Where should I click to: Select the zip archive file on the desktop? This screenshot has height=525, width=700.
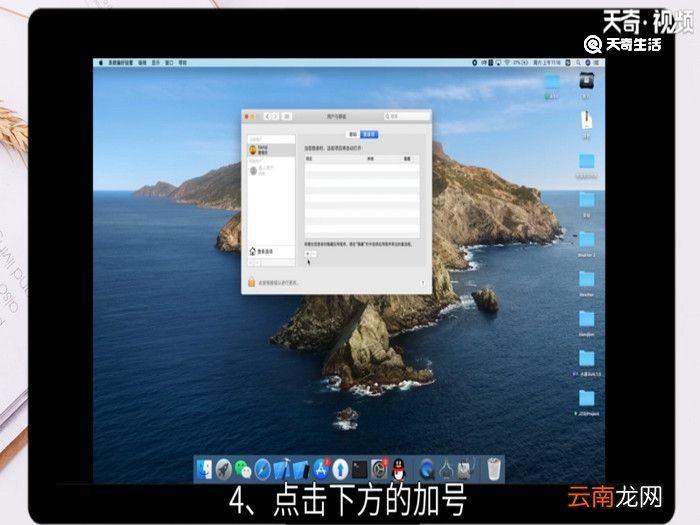coord(586,120)
